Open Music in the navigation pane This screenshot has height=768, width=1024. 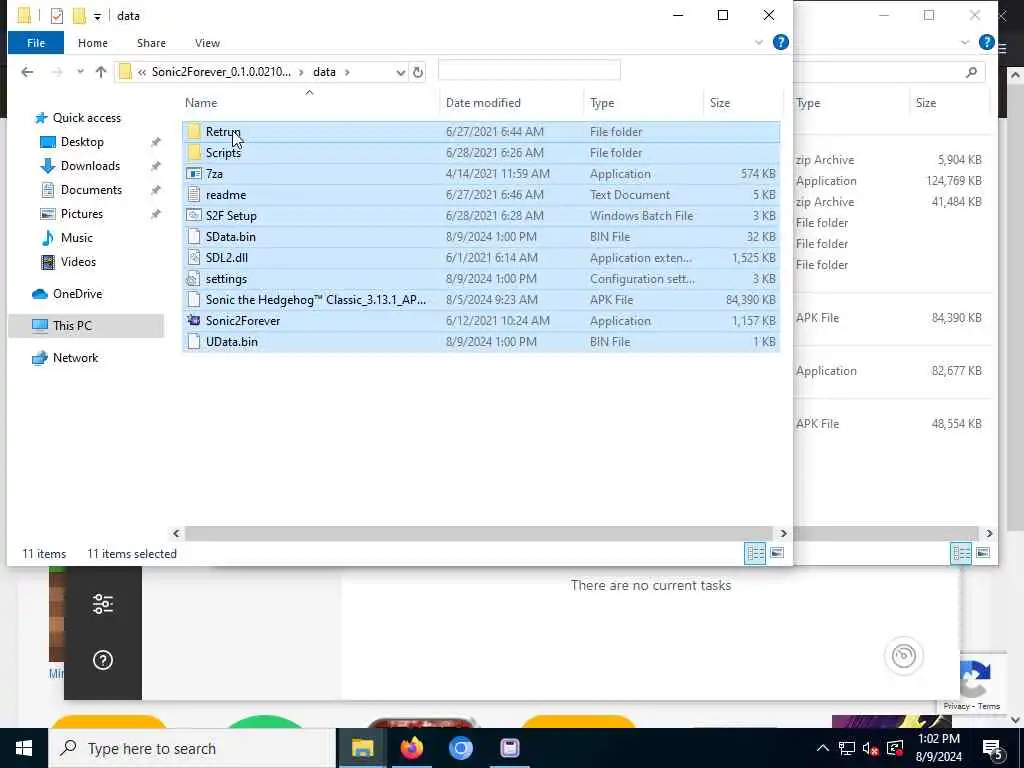click(76, 238)
